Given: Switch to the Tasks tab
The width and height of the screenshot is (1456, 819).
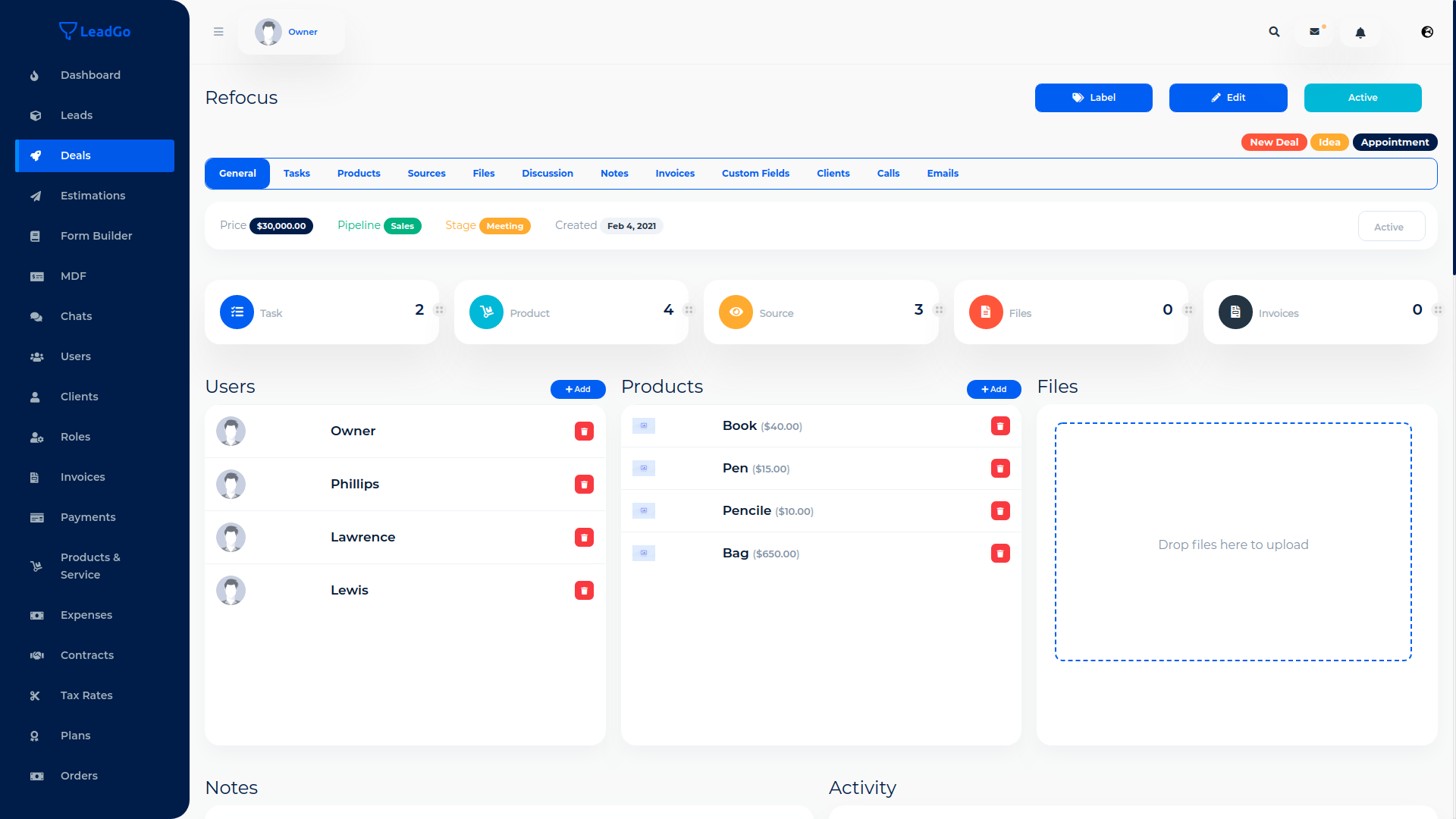Looking at the screenshot, I should coord(297,174).
